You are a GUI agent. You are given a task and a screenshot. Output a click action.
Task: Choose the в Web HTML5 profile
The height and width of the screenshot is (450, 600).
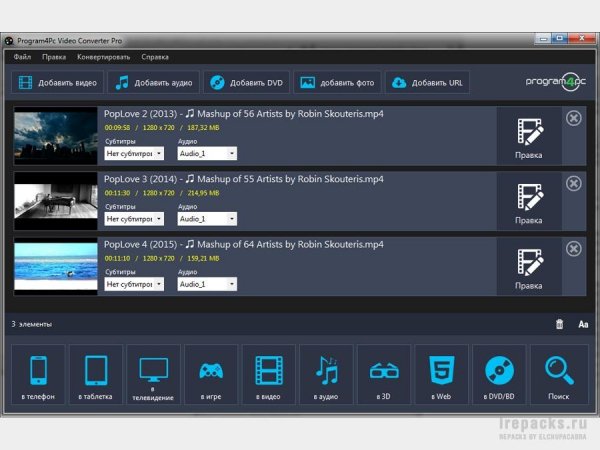442,375
